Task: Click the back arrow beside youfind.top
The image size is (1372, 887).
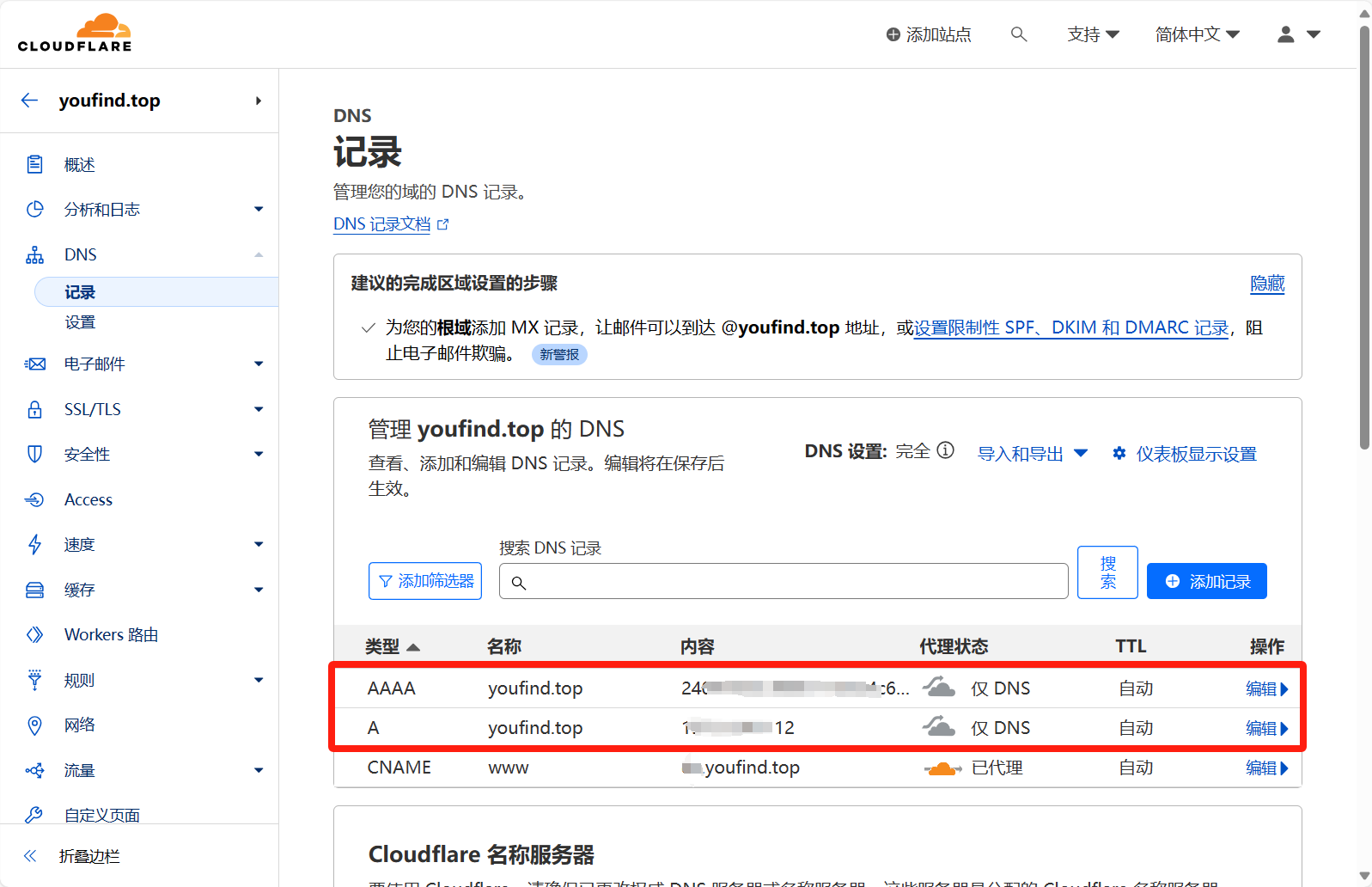Action: [x=30, y=101]
